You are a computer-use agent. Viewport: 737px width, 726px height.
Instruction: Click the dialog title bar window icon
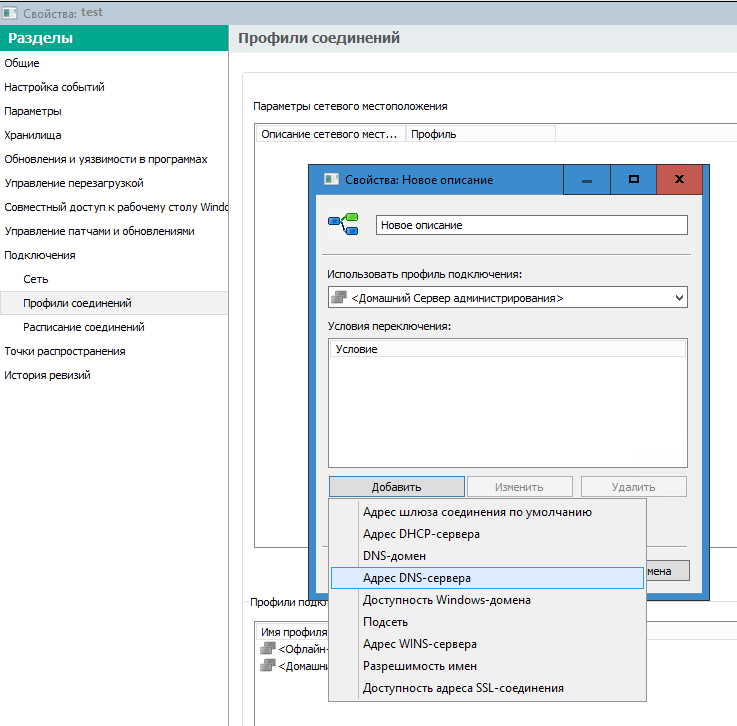tap(330, 180)
